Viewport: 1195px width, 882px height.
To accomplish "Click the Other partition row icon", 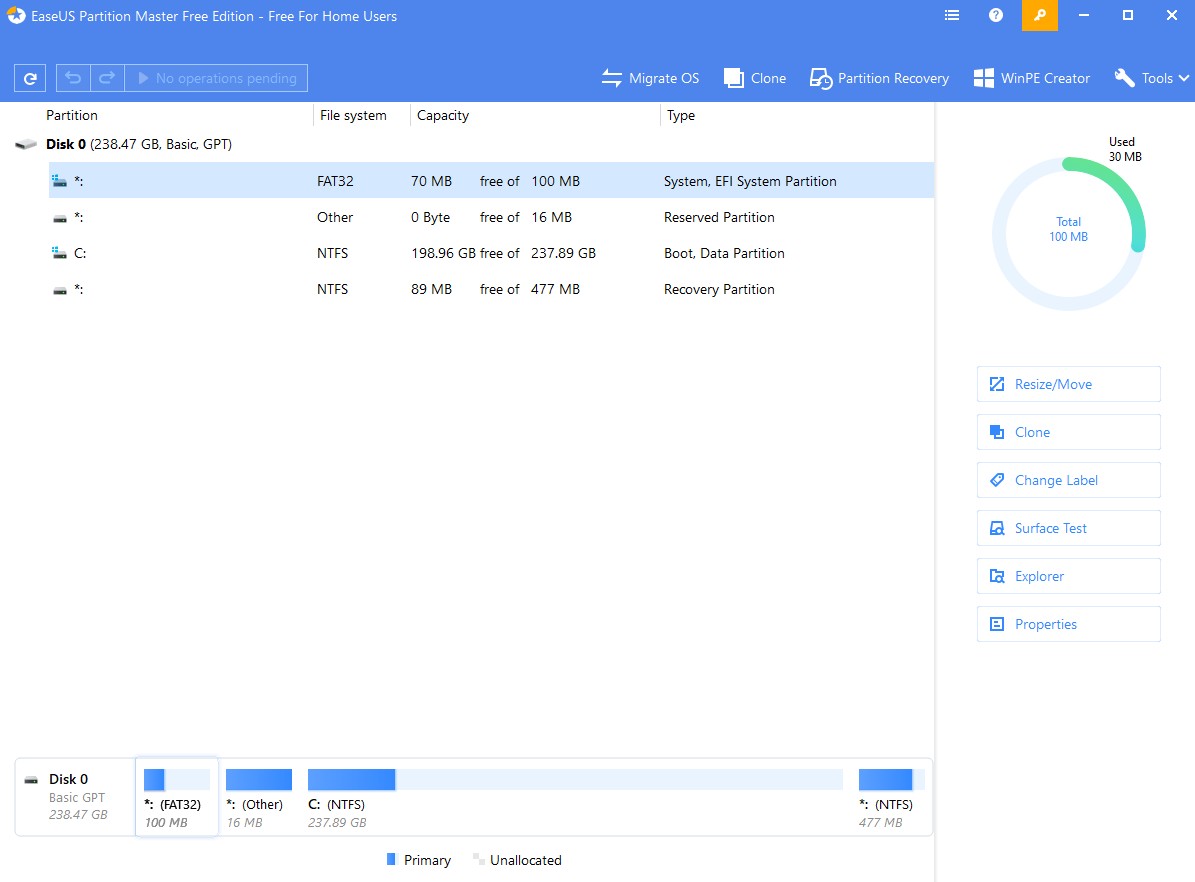I will [59, 218].
